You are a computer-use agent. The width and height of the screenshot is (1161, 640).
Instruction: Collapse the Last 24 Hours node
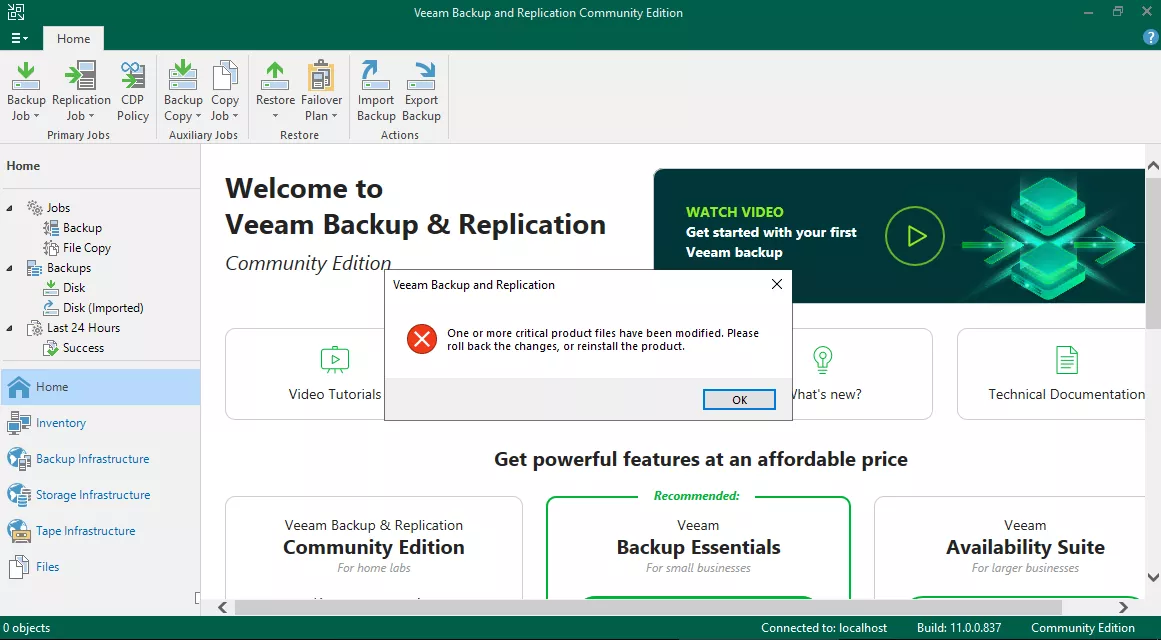click(11, 328)
